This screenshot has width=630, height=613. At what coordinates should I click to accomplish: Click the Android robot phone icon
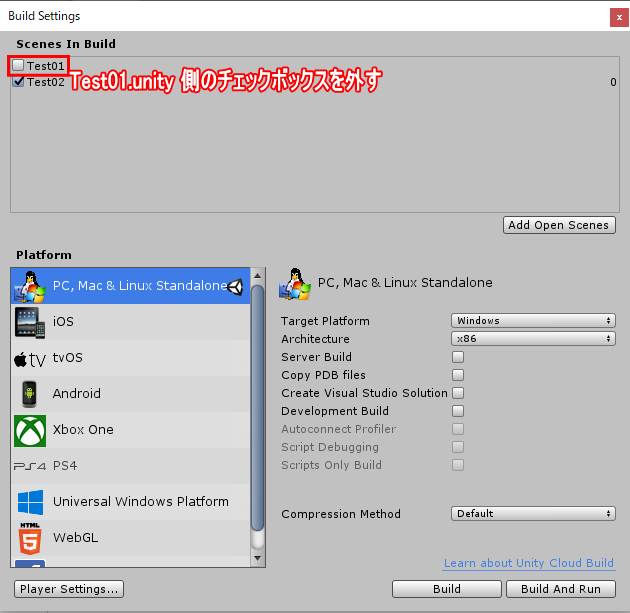29,394
